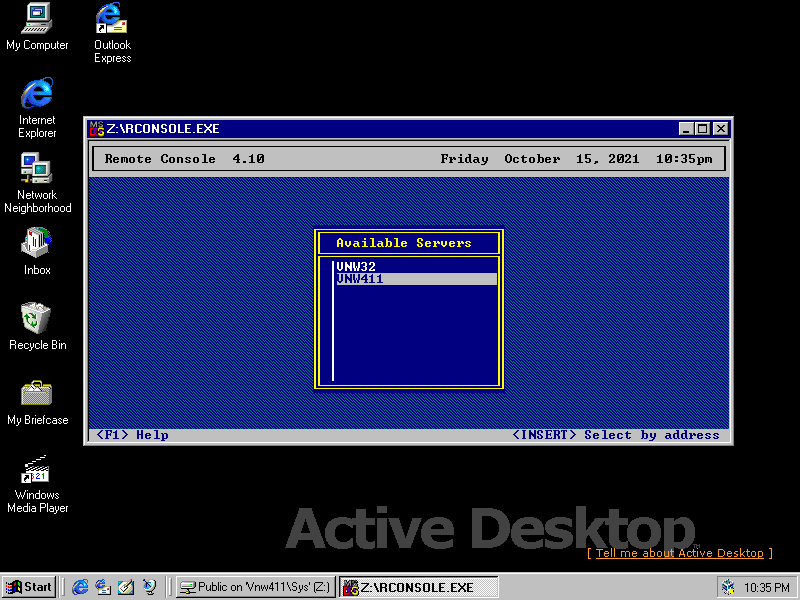Click the system tray scheduler icon

[x=729, y=588]
